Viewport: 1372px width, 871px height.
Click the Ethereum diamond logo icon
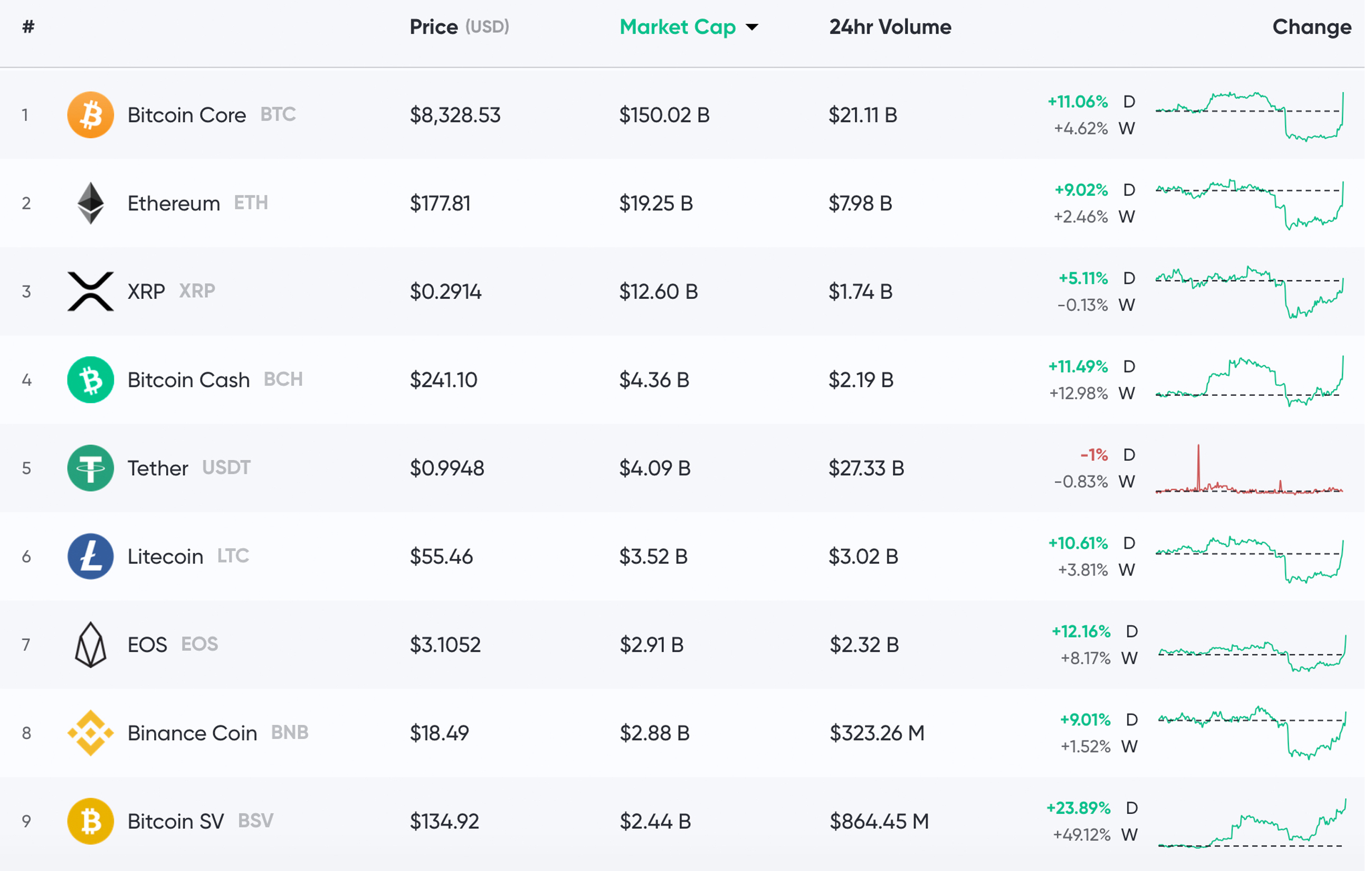90,204
